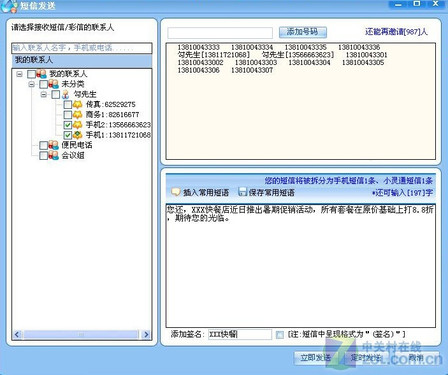Screen dimensions: 448x375
Task: Select recipient 邹先生[13566663623] in the list
Action: 298,55
